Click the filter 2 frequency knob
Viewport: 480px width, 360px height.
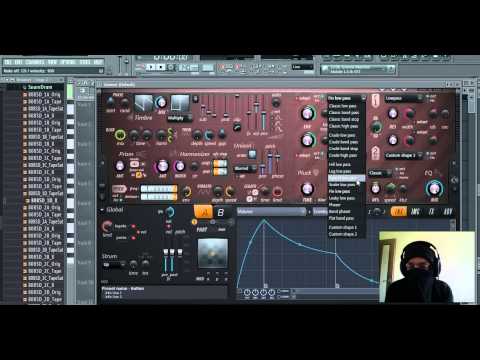[x=307, y=140]
